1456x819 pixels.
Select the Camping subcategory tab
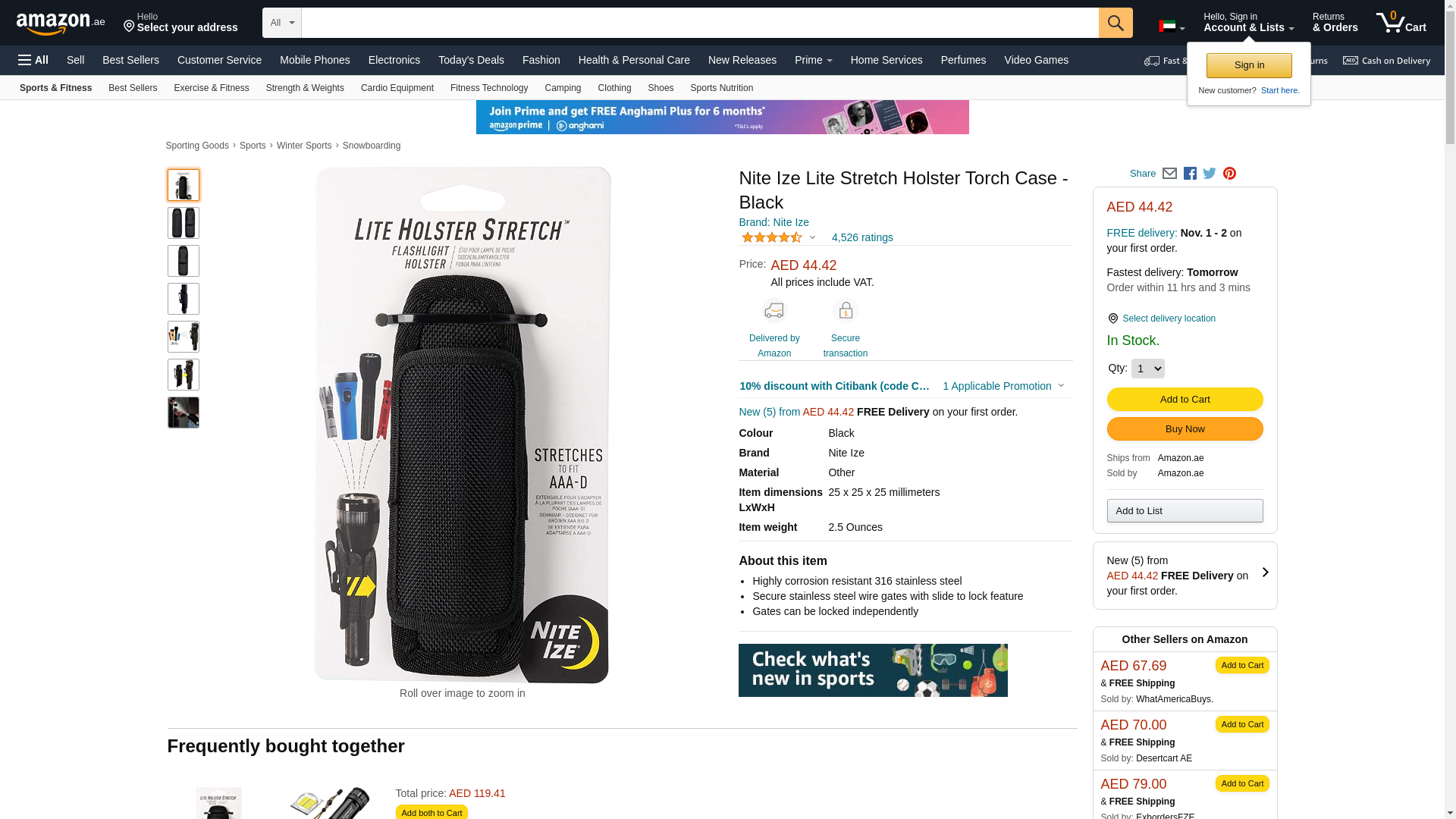click(563, 88)
